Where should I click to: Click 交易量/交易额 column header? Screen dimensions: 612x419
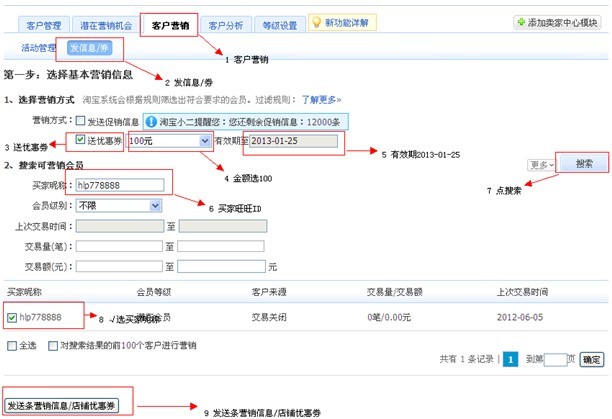(x=395, y=292)
